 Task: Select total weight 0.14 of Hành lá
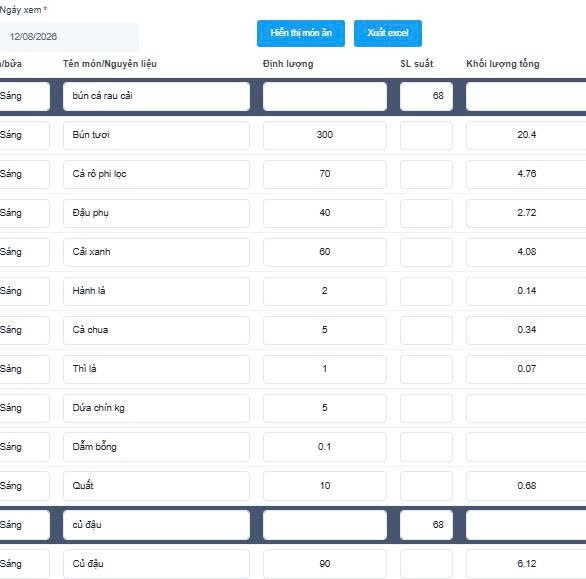click(x=526, y=291)
